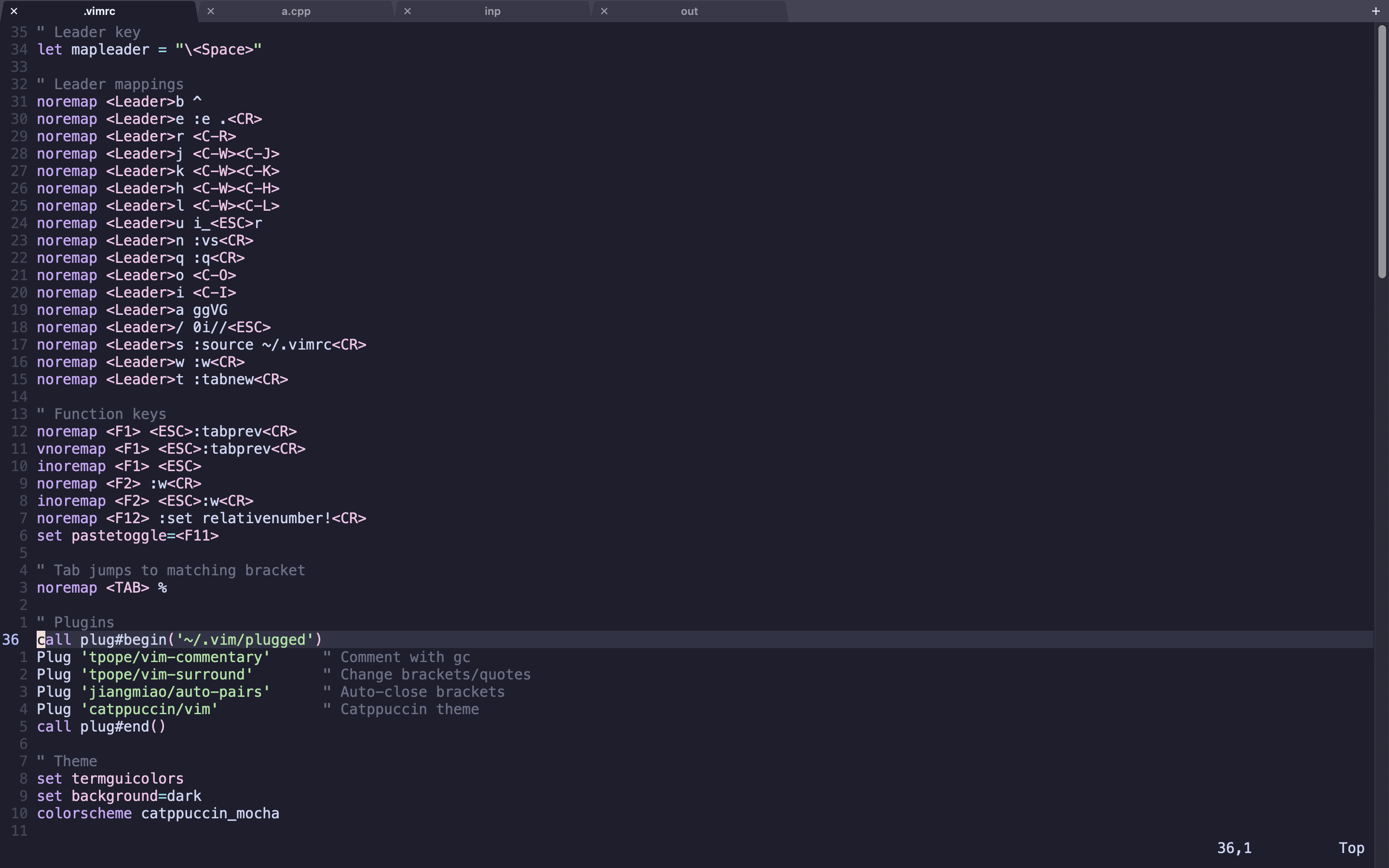Image resolution: width=1389 pixels, height=868 pixels.
Task: Click the set pastetoggle=<F11> line
Action: (x=128, y=536)
